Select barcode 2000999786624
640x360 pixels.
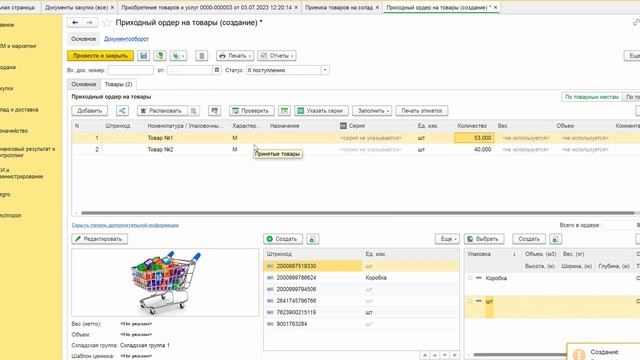click(361, 278)
